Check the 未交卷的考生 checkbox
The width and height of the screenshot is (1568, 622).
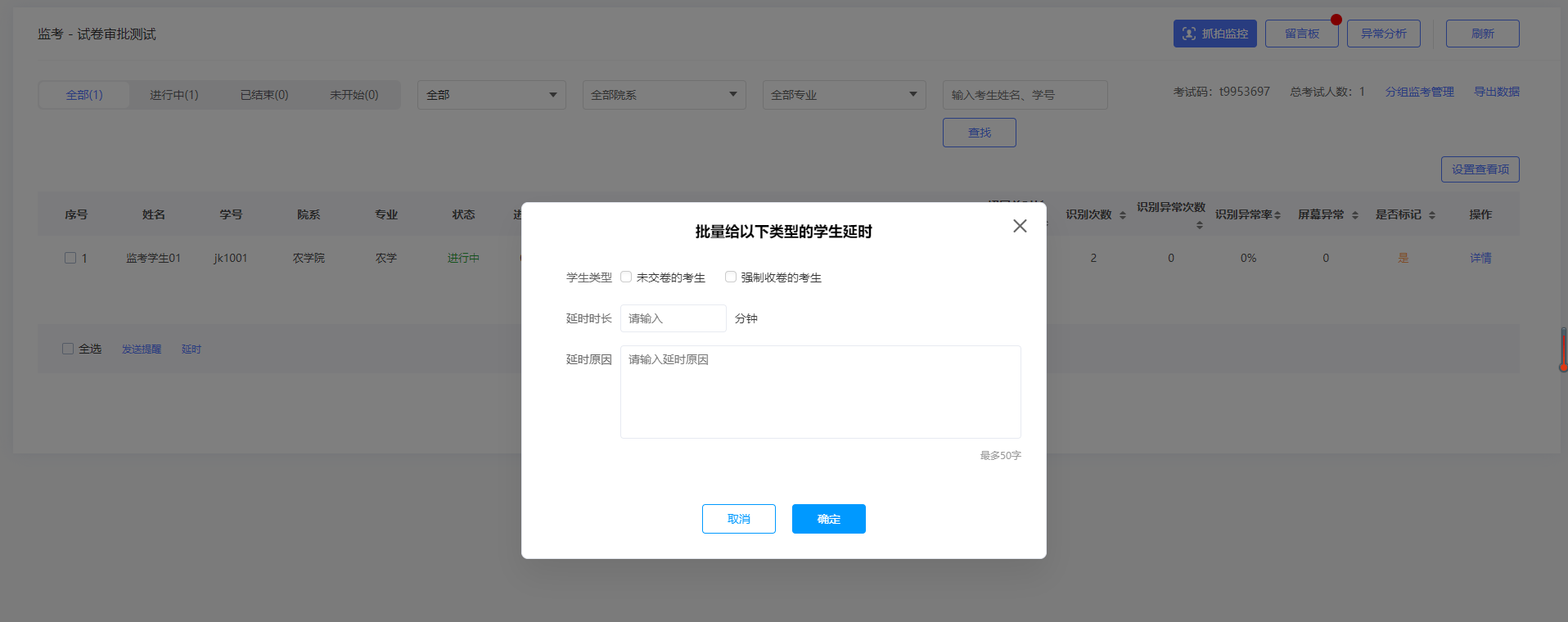626,277
